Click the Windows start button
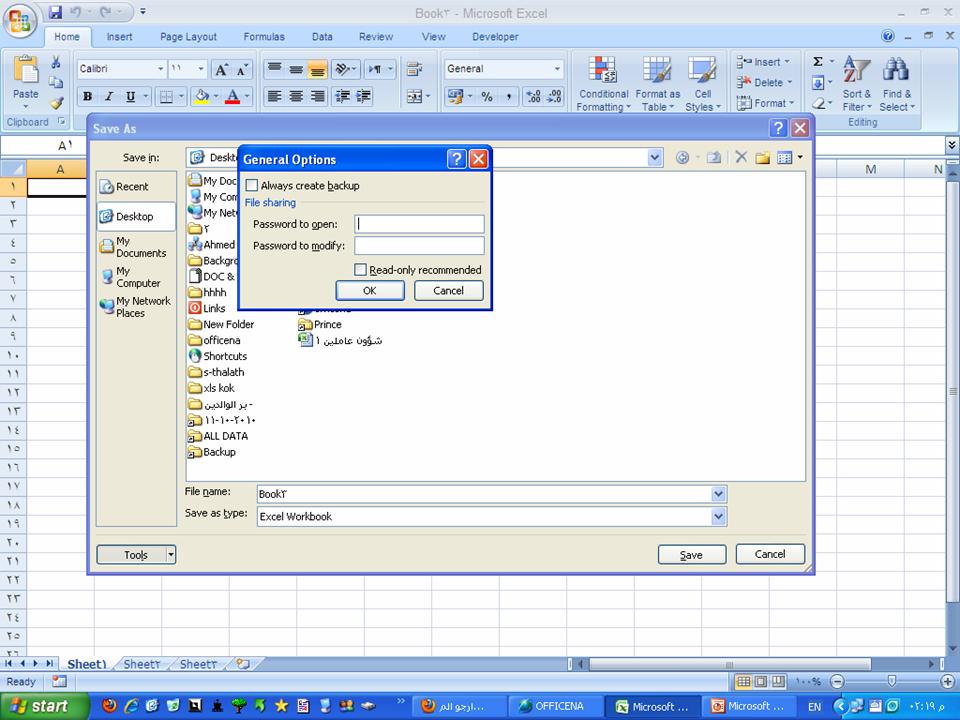Screen dimensions: 960x720 coord(43,707)
